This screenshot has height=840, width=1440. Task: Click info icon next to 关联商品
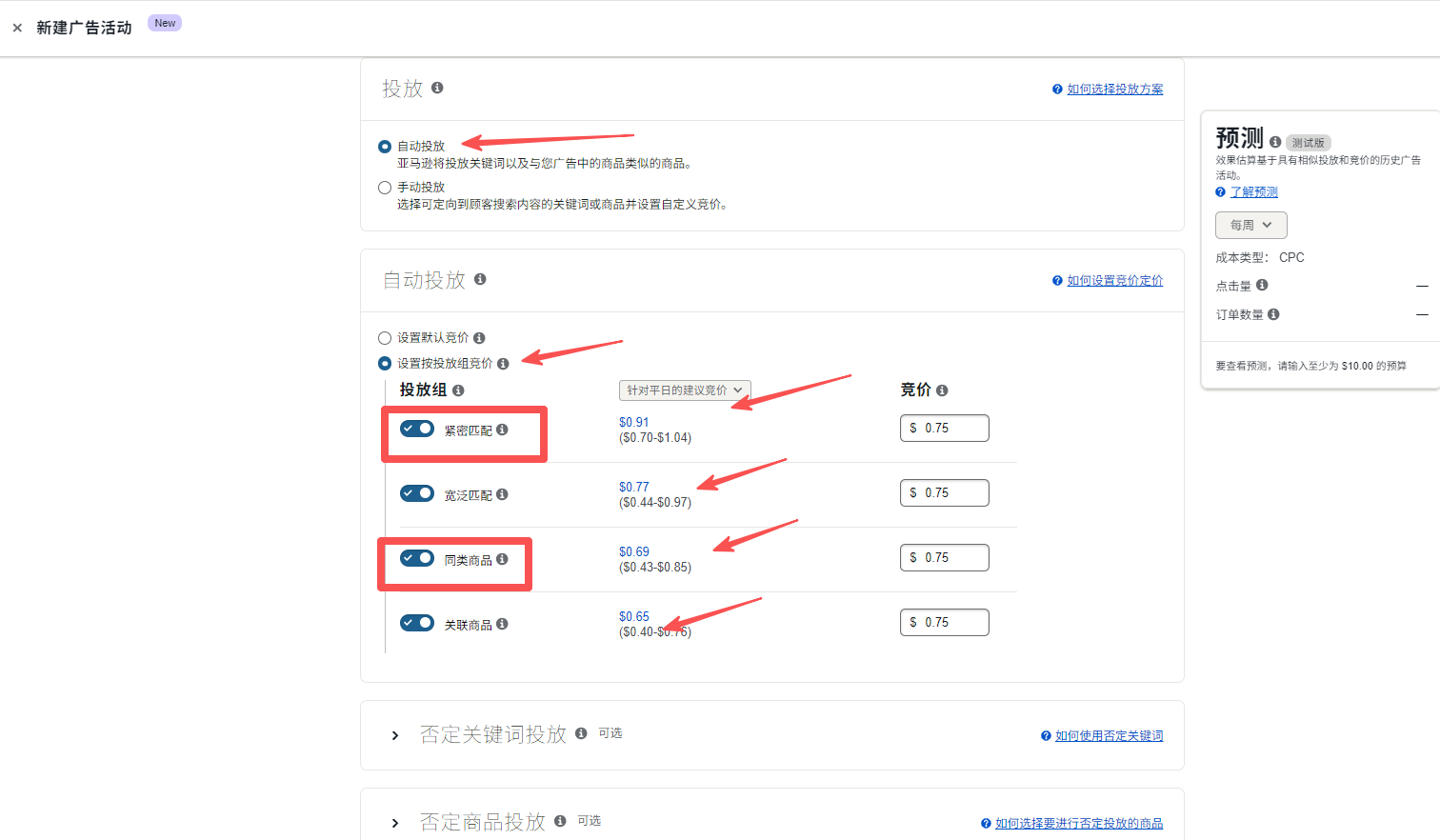coord(502,624)
